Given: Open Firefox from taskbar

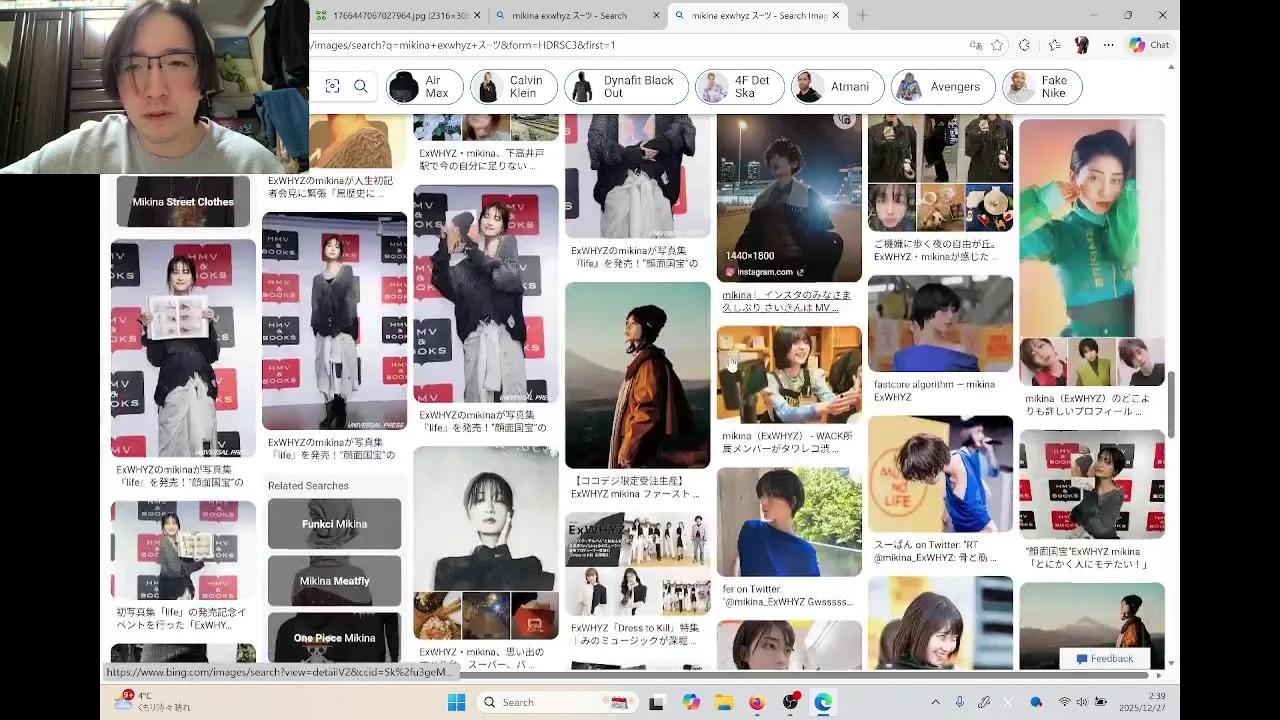Looking at the screenshot, I should [x=757, y=702].
